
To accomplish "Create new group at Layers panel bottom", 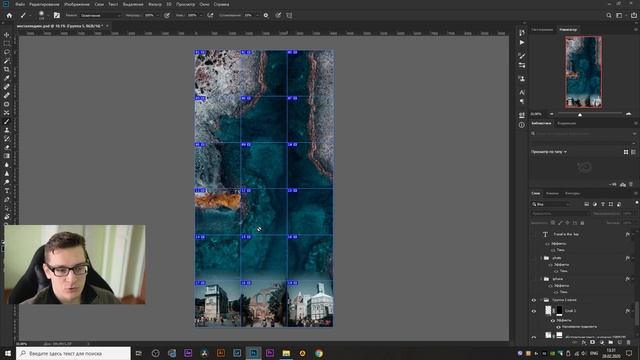I will tap(611, 342).
